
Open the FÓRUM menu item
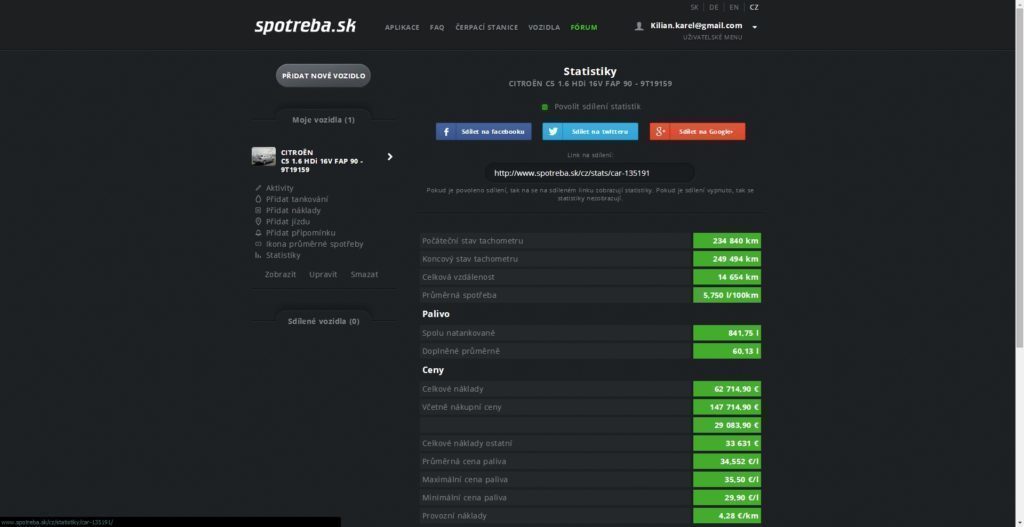click(584, 27)
